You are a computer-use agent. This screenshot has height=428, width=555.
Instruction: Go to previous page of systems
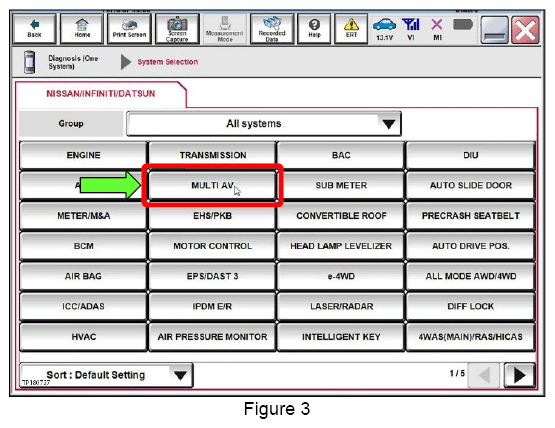pos(484,375)
